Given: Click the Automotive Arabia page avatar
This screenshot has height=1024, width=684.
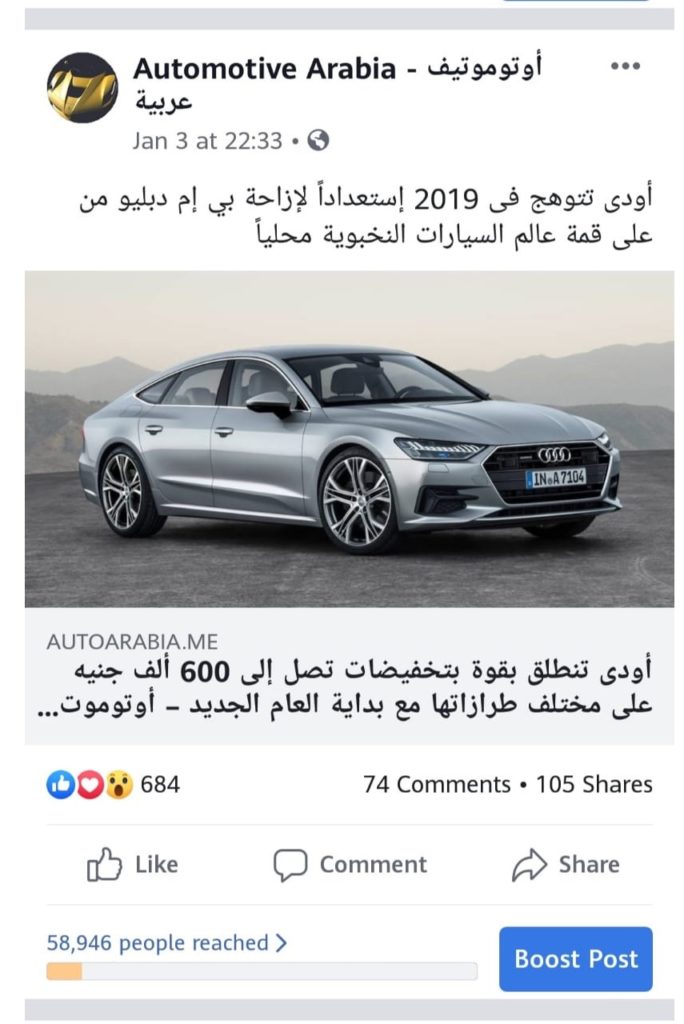Looking at the screenshot, I should (82, 87).
